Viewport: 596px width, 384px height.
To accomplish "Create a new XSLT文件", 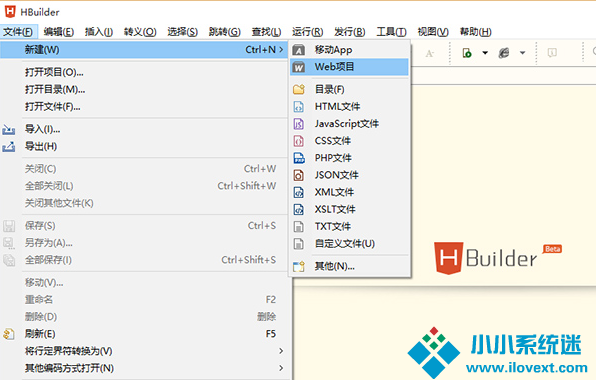I will [350, 209].
